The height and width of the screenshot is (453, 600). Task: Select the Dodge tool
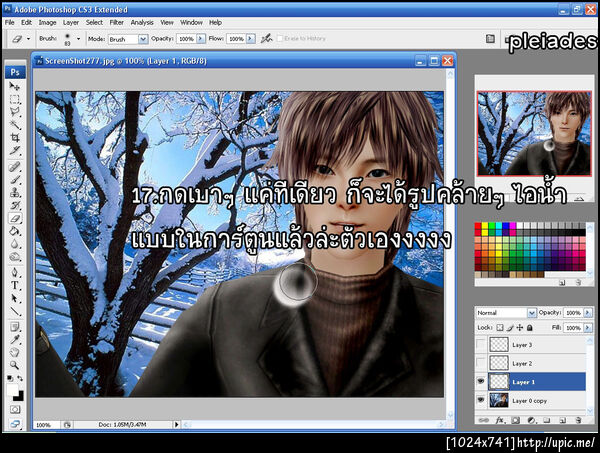tap(15, 257)
